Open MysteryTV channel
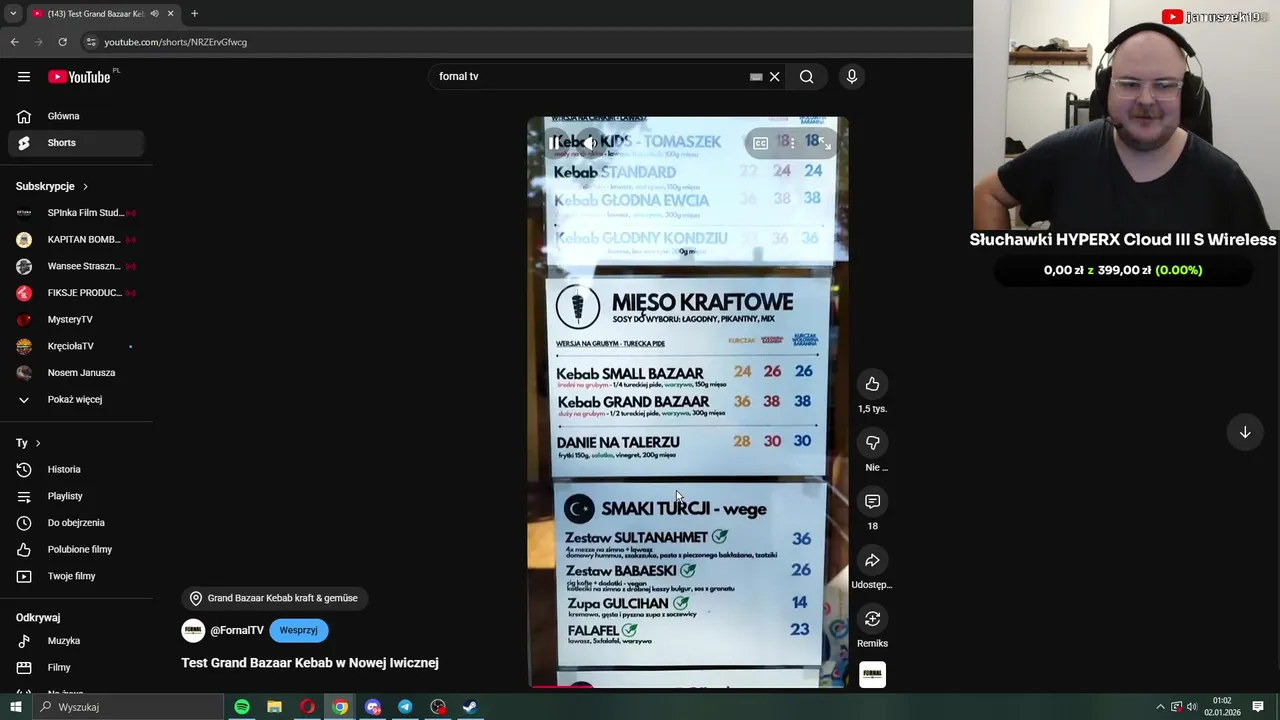 [x=76, y=320]
